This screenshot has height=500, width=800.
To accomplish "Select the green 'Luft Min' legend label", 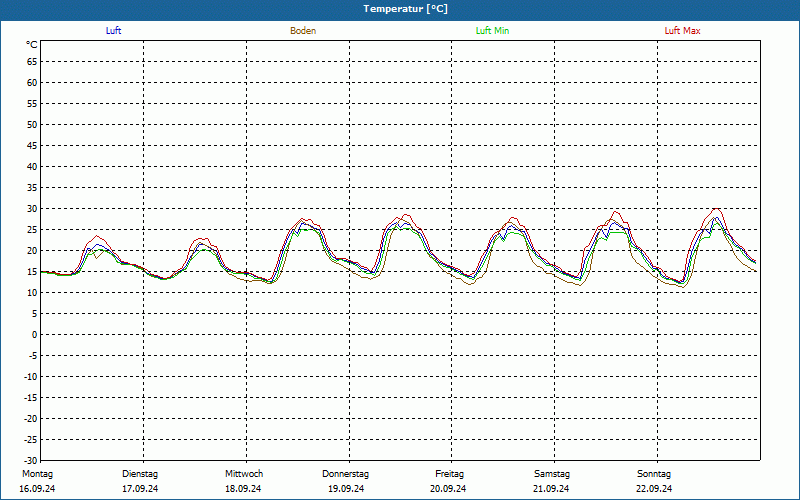I will pos(492,31).
